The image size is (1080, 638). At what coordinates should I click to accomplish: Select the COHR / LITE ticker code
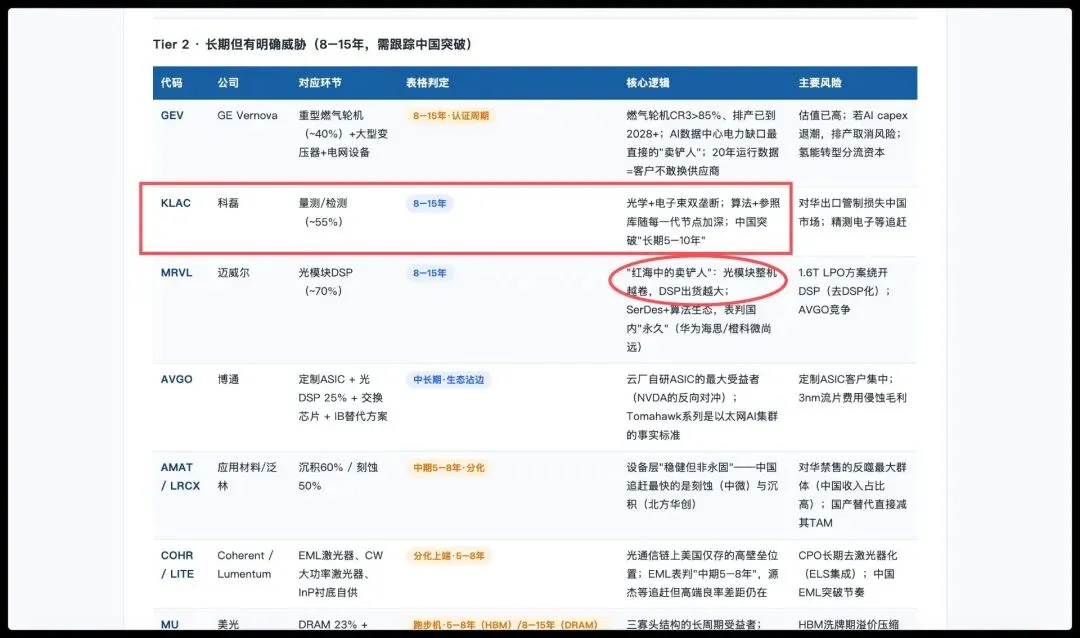pyautogui.click(x=177, y=565)
